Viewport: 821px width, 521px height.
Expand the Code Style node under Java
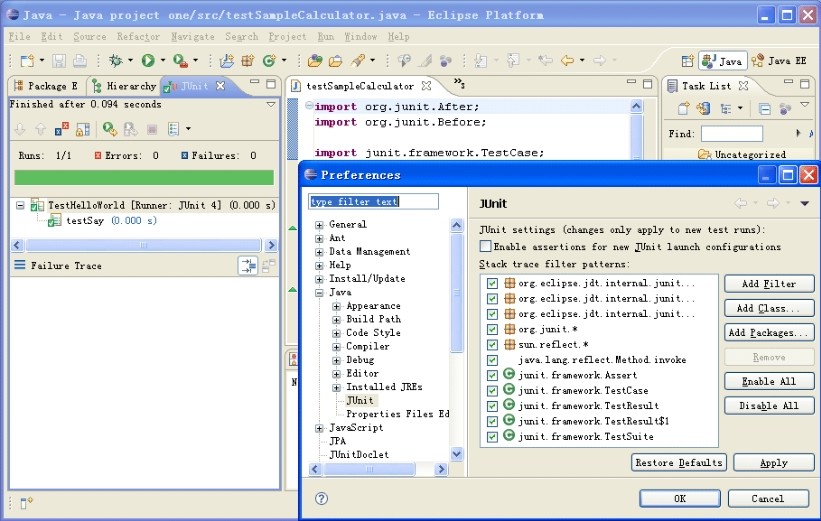[336, 333]
